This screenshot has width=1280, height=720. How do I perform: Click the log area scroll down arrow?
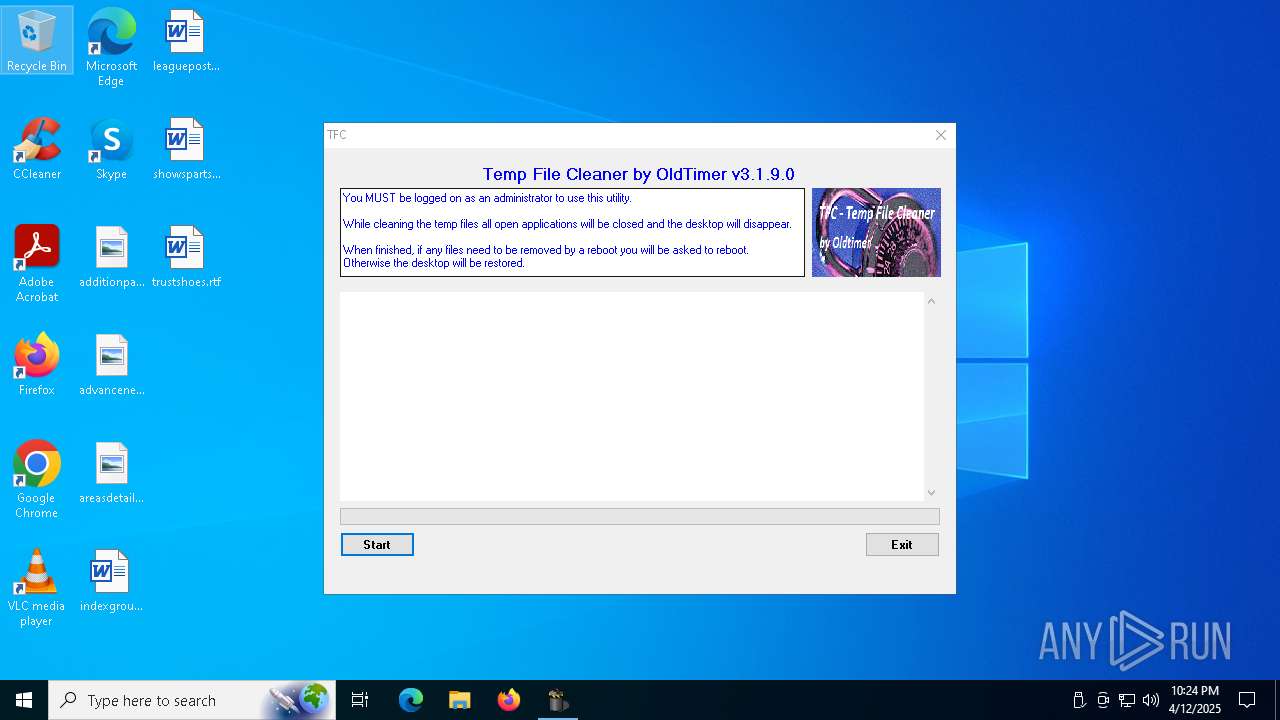931,492
